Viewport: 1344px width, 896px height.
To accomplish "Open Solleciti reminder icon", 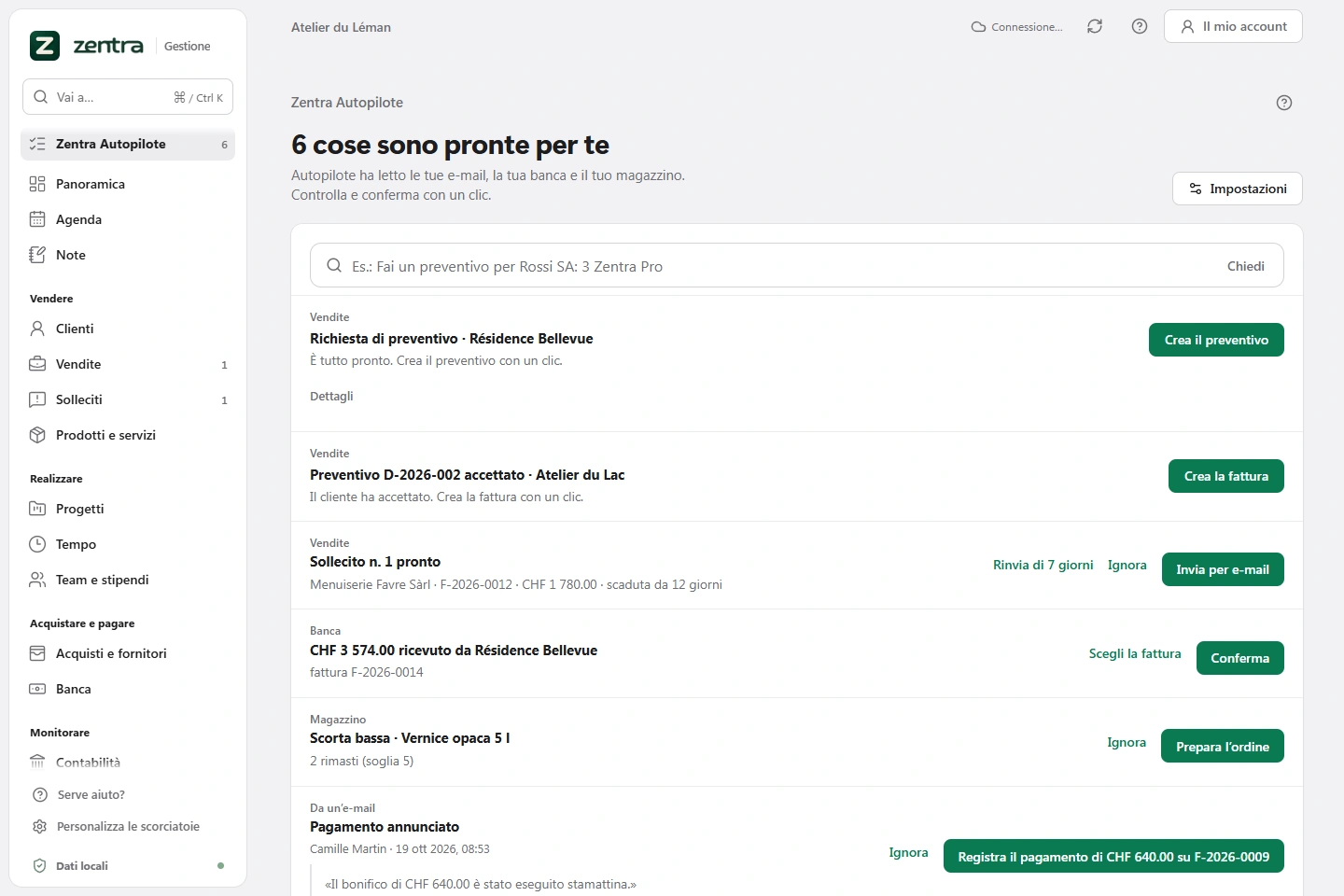I will (x=37, y=399).
